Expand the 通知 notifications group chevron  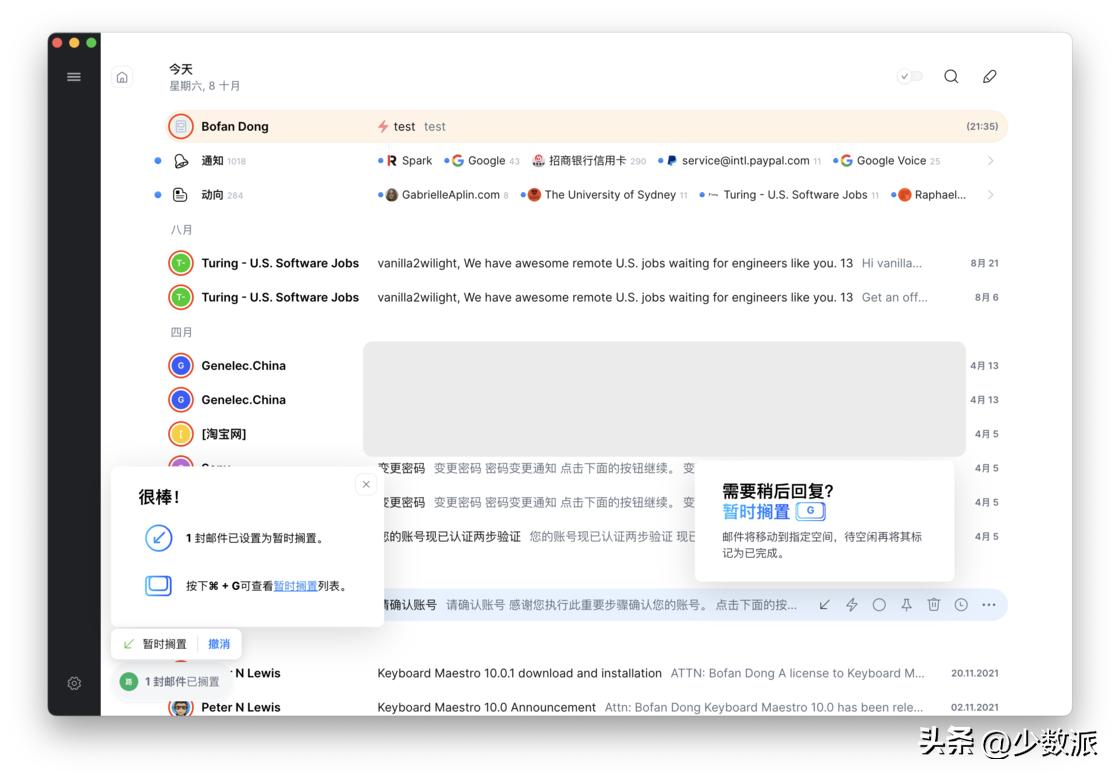click(x=991, y=160)
